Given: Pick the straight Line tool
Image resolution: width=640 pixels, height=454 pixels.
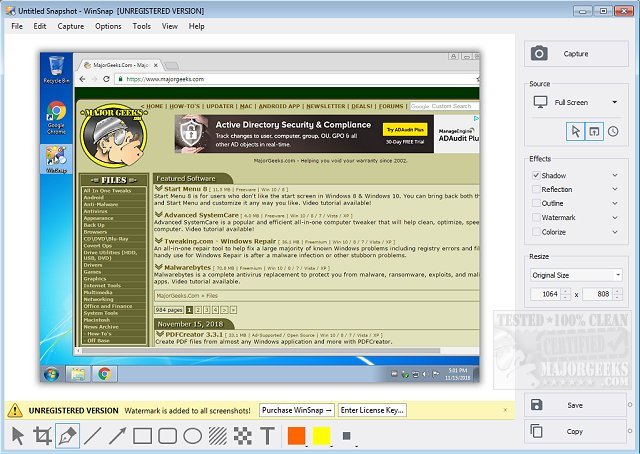Looking at the screenshot, I should tap(92, 436).
